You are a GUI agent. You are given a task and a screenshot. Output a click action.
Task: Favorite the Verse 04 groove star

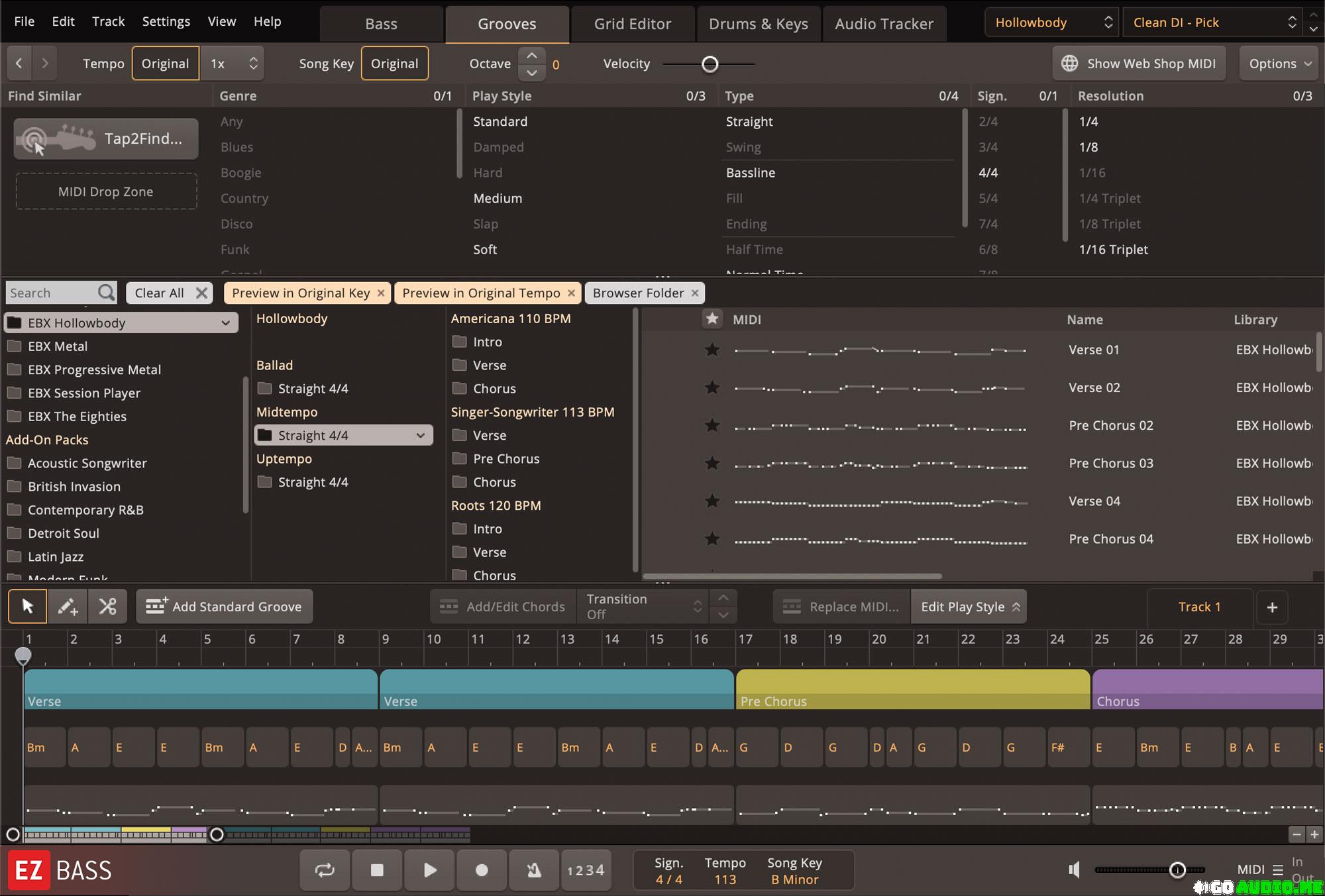pos(712,501)
